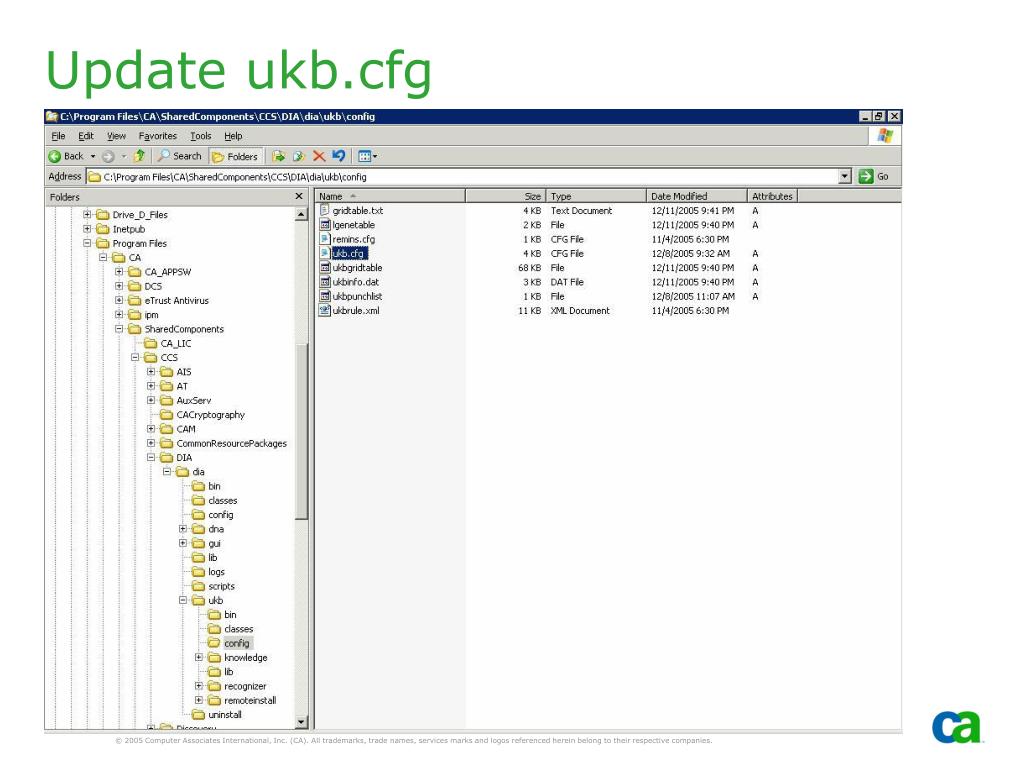Viewport: 1024px width, 768px height.
Task: Click the 68 KB size cell
Action: 530,268
